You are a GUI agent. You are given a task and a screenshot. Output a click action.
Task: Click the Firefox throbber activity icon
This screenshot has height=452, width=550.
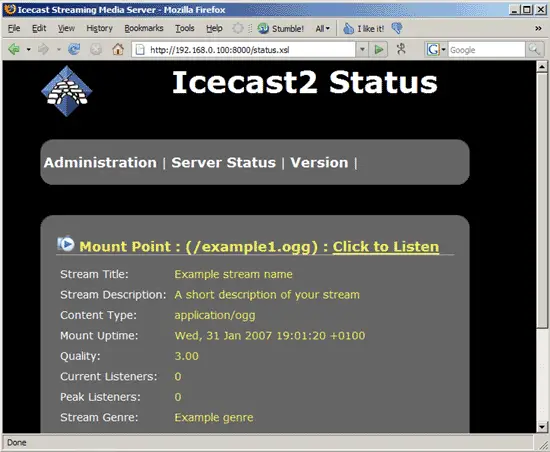[237, 28]
